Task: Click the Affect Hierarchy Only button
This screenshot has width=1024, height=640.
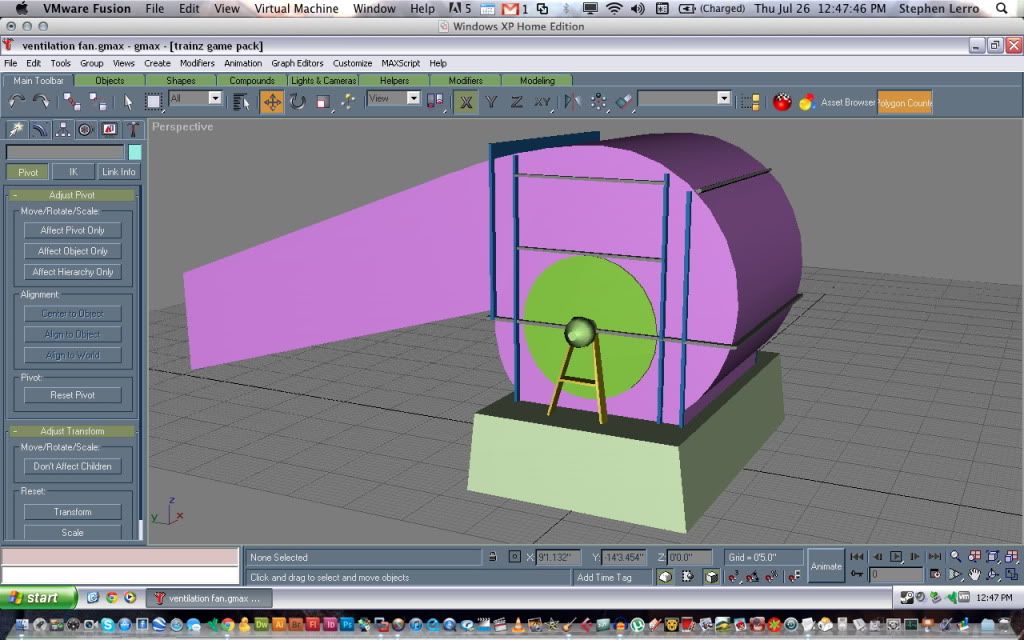Action: (x=72, y=272)
